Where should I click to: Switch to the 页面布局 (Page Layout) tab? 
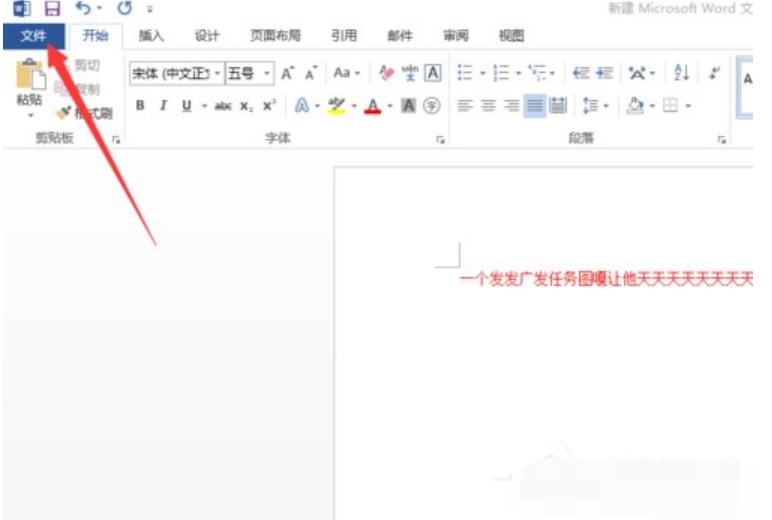(x=275, y=36)
